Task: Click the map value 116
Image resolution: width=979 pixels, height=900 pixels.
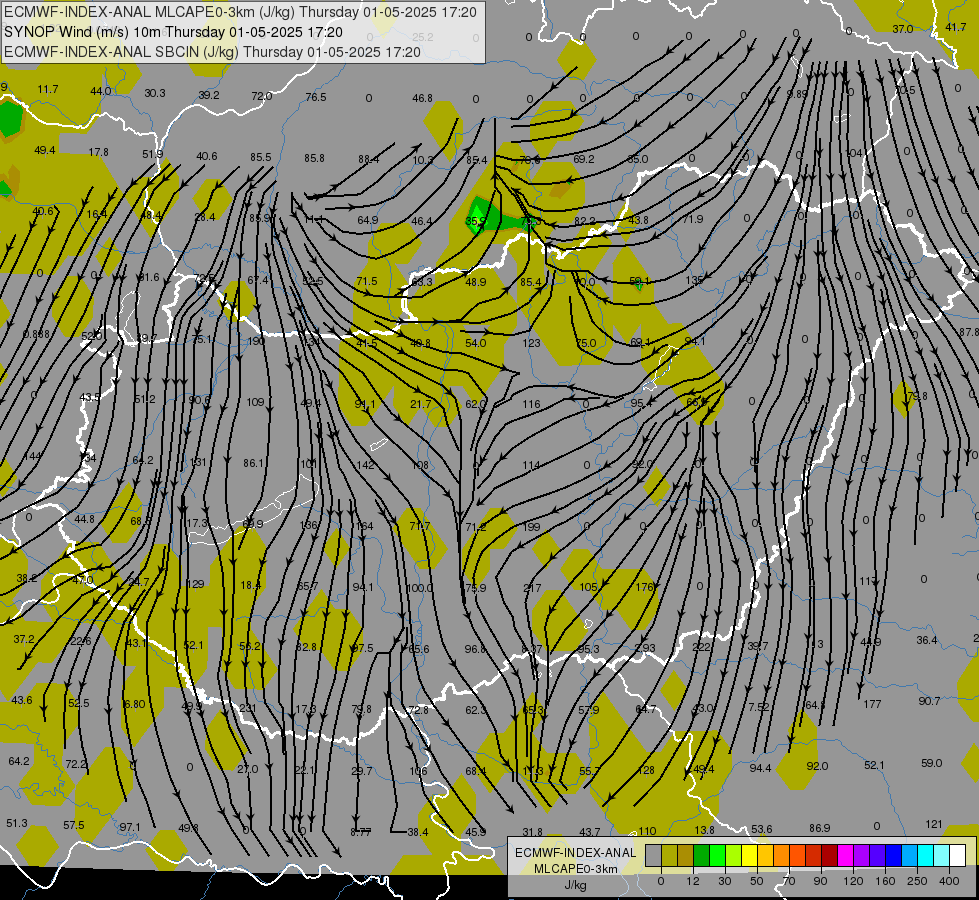Action: click(x=531, y=404)
